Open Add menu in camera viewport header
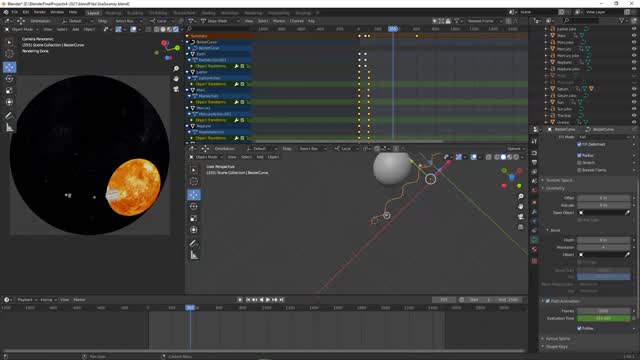Image resolution: width=640 pixels, height=360 pixels. coord(76,29)
